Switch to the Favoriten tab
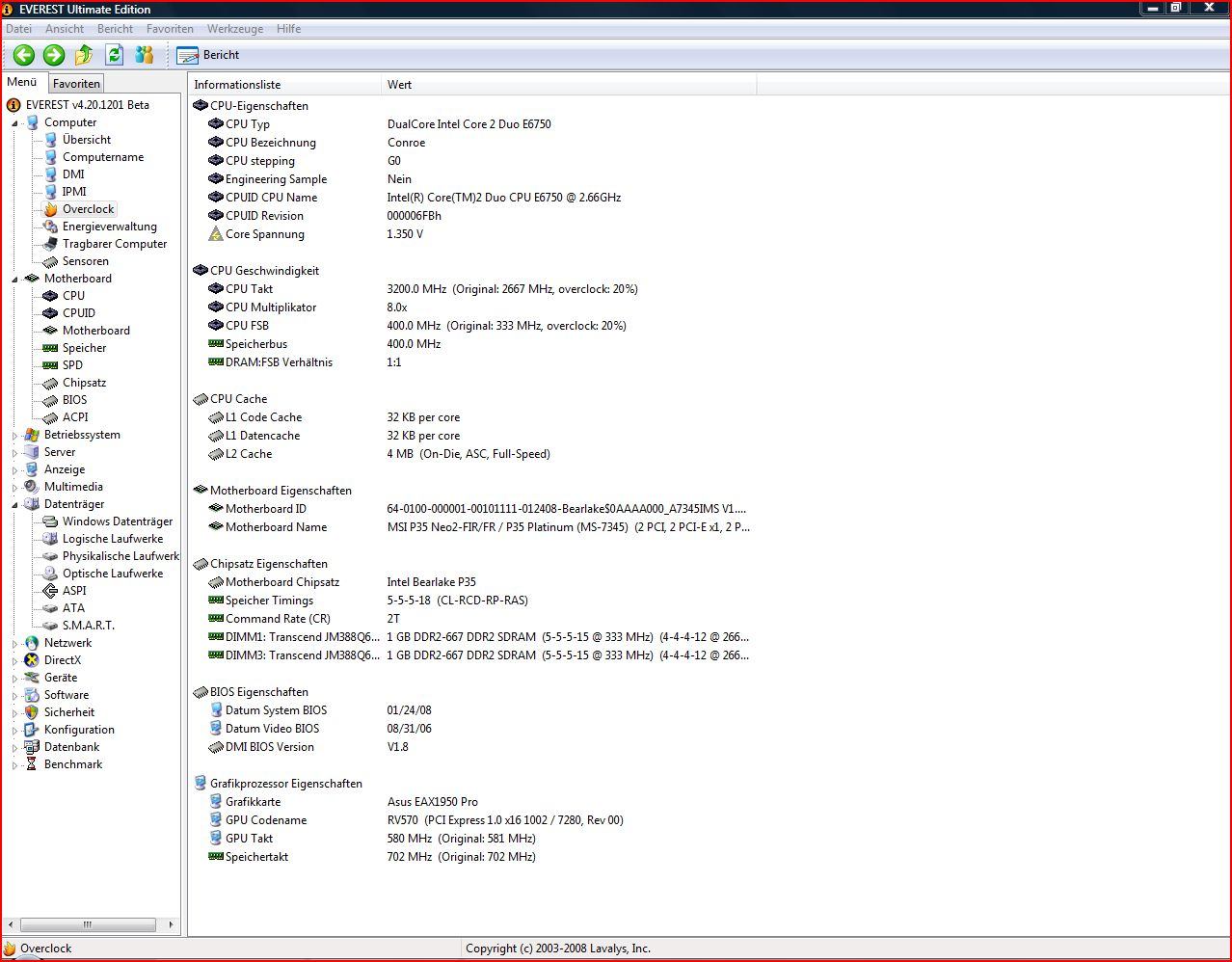The width and height of the screenshot is (1232, 962). tap(76, 84)
